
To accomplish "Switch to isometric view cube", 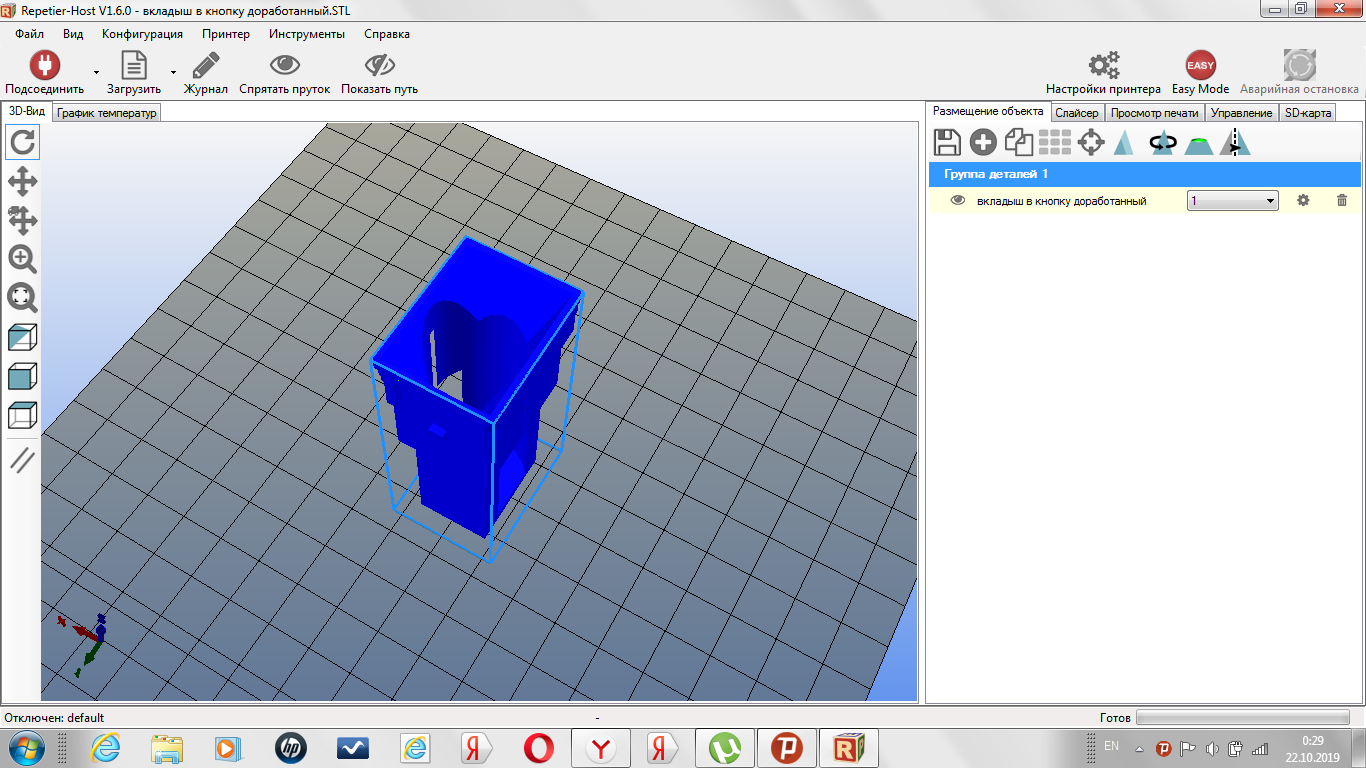I will click(22, 338).
